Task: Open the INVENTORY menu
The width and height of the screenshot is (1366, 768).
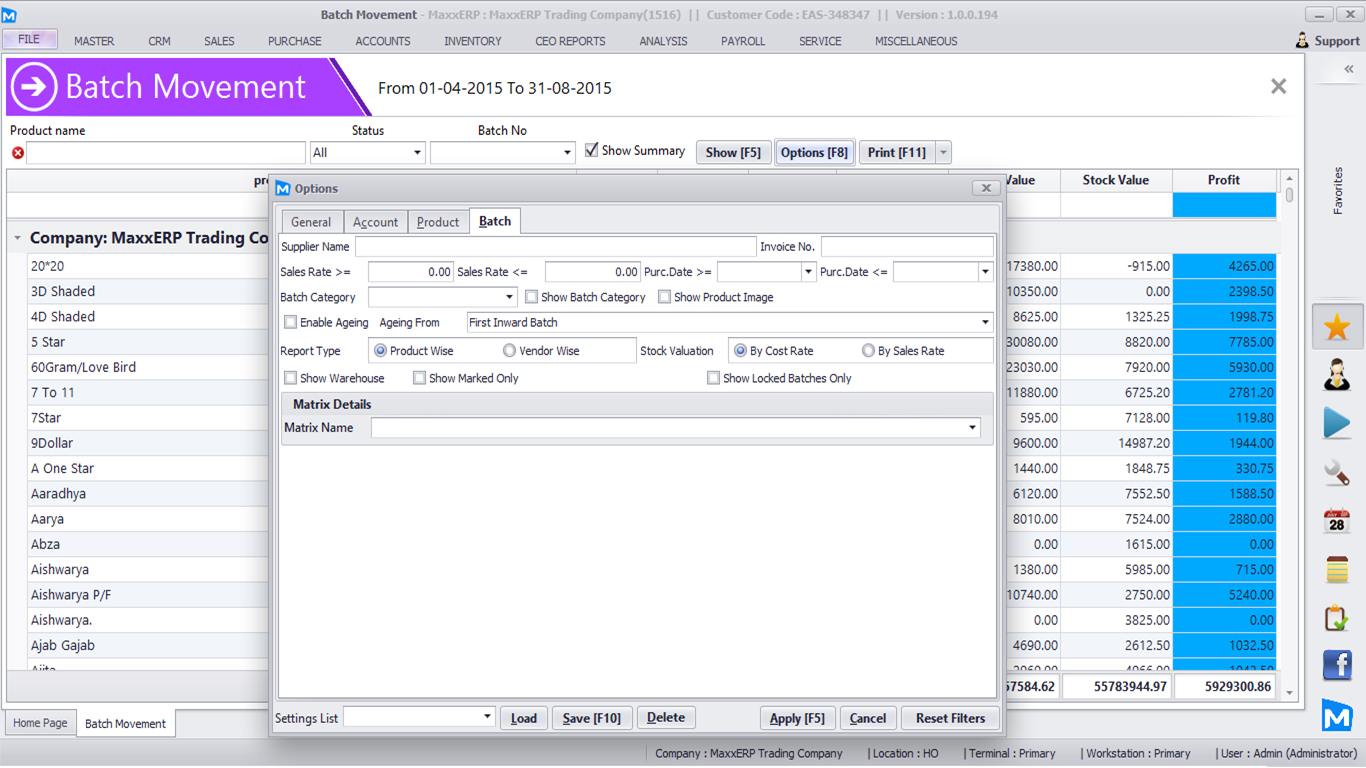Action: pyautogui.click(x=472, y=41)
